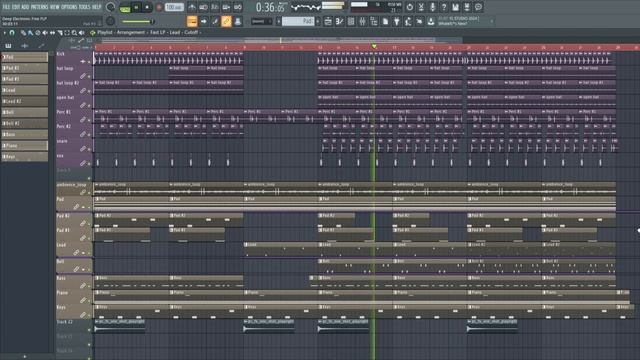Click arrow right of Pad pattern selector
Viewport: 640px width, 360px height.
(318, 21)
